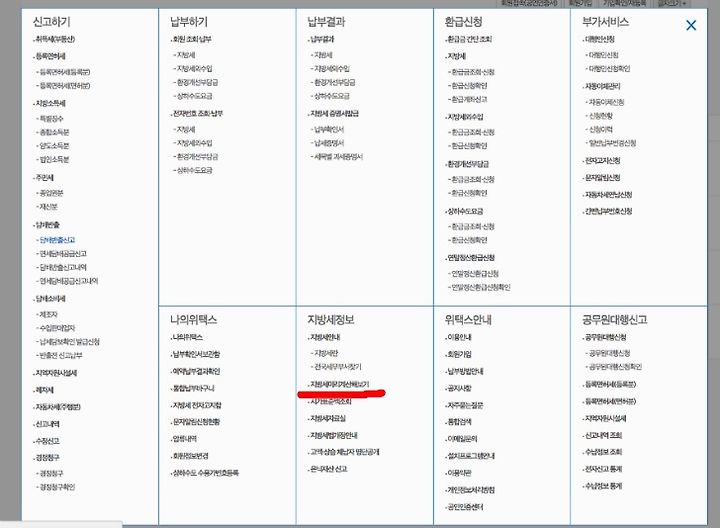
Task: Open underlined 지방세미리계산해보기 link
Action: 340,384
